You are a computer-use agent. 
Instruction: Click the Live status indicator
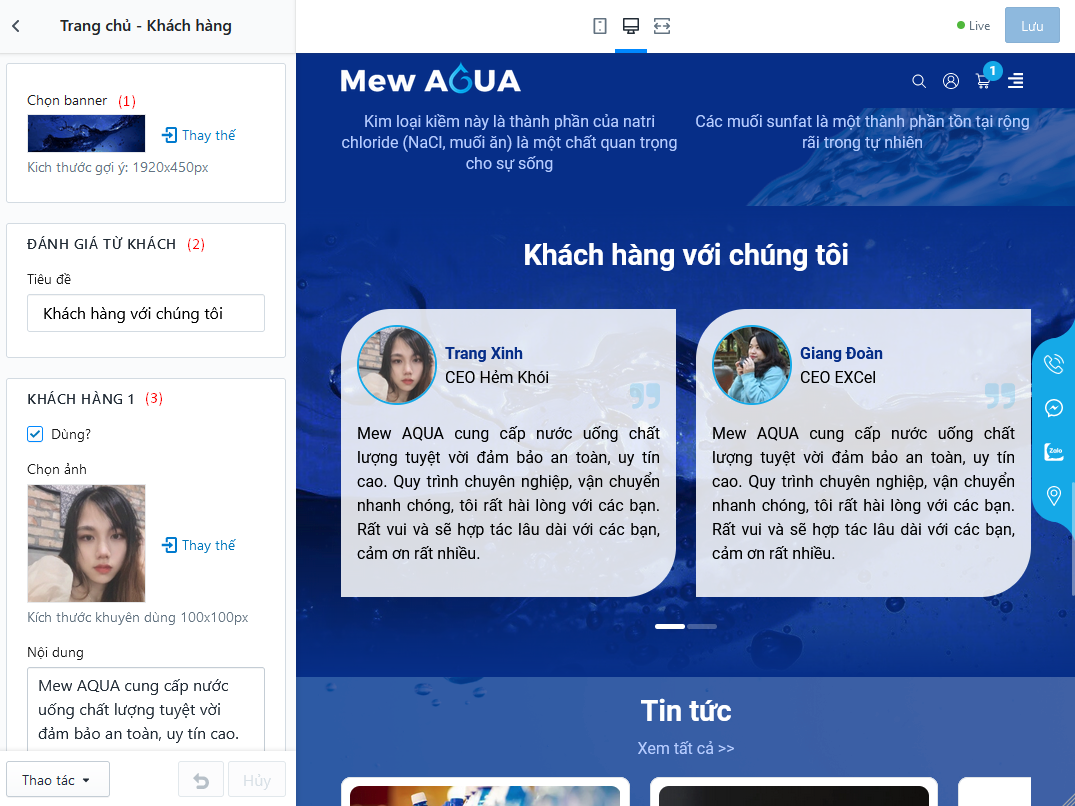974,26
